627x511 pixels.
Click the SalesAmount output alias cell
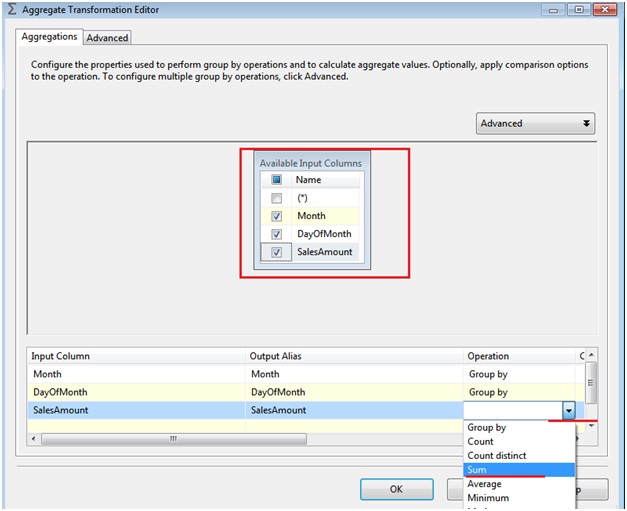pyautogui.click(x=354, y=410)
